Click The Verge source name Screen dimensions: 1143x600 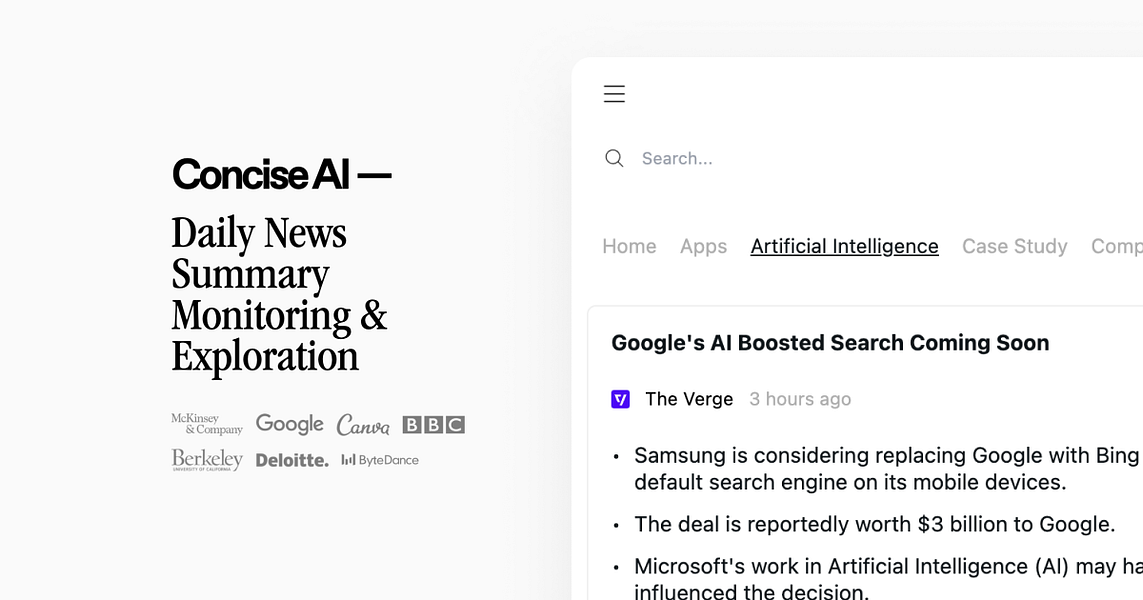click(689, 399)
